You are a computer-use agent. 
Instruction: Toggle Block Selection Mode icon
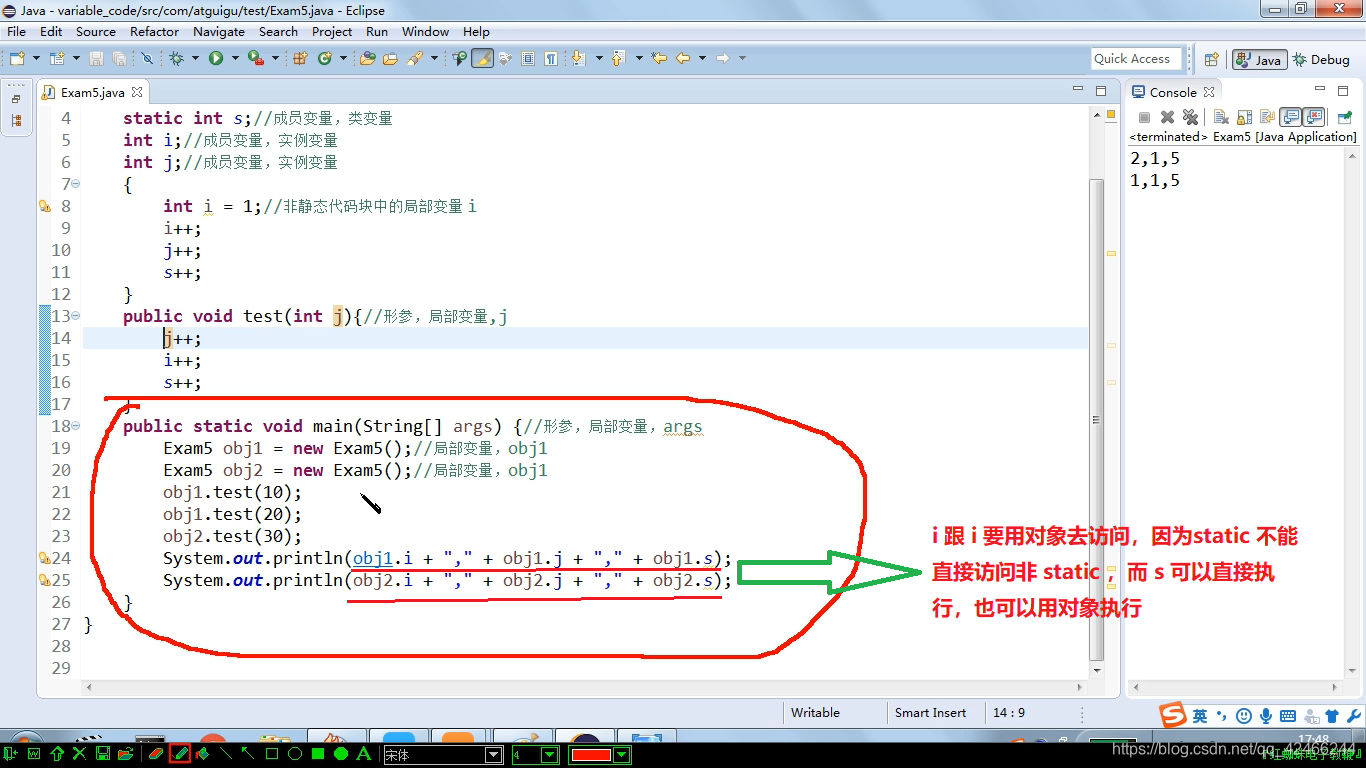coord(528,59)
